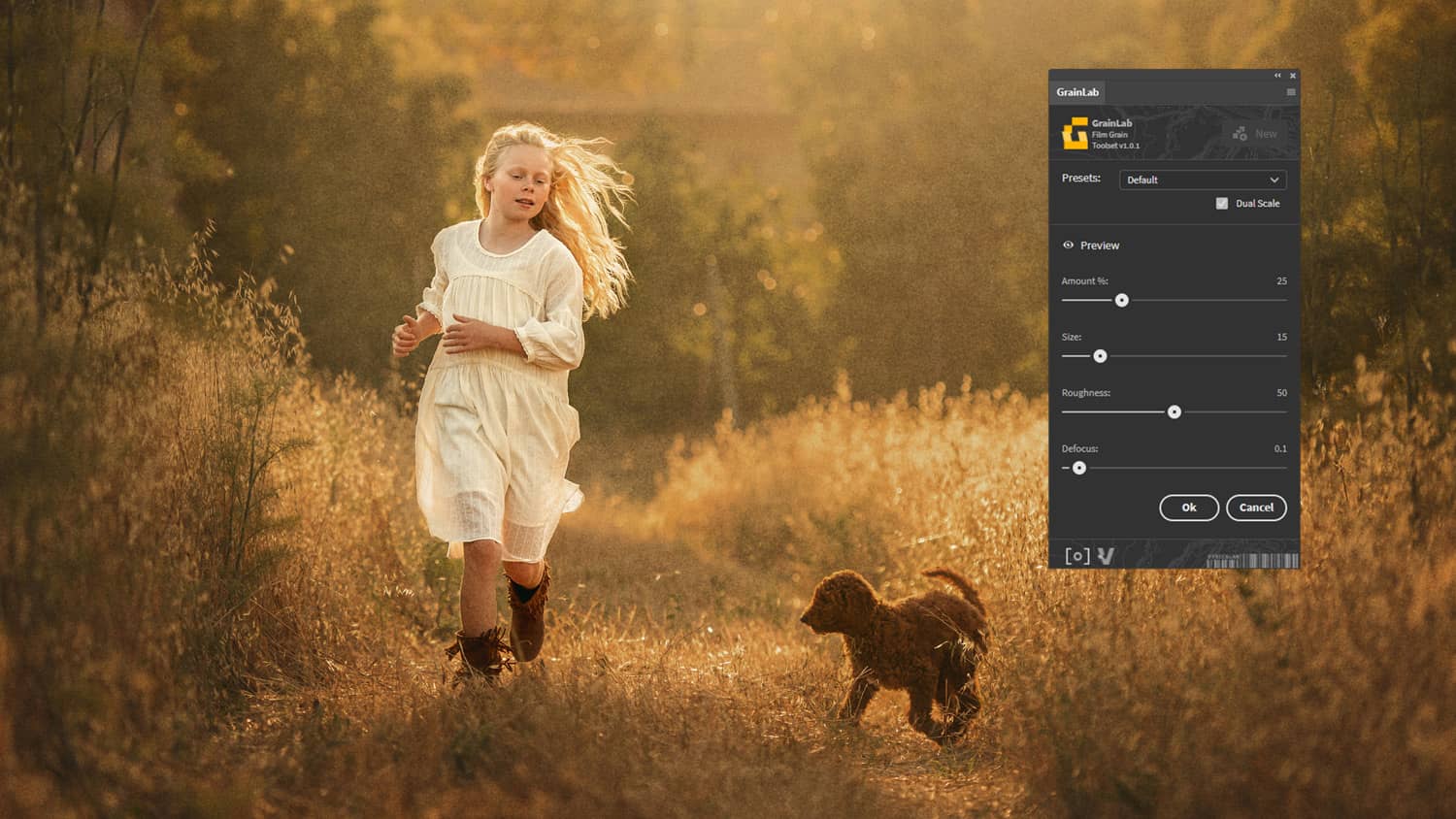This screenshot has height=819, width=1456.
Task: Collapse the panel with the double-arrow icon
Action: coord(1277,76)
